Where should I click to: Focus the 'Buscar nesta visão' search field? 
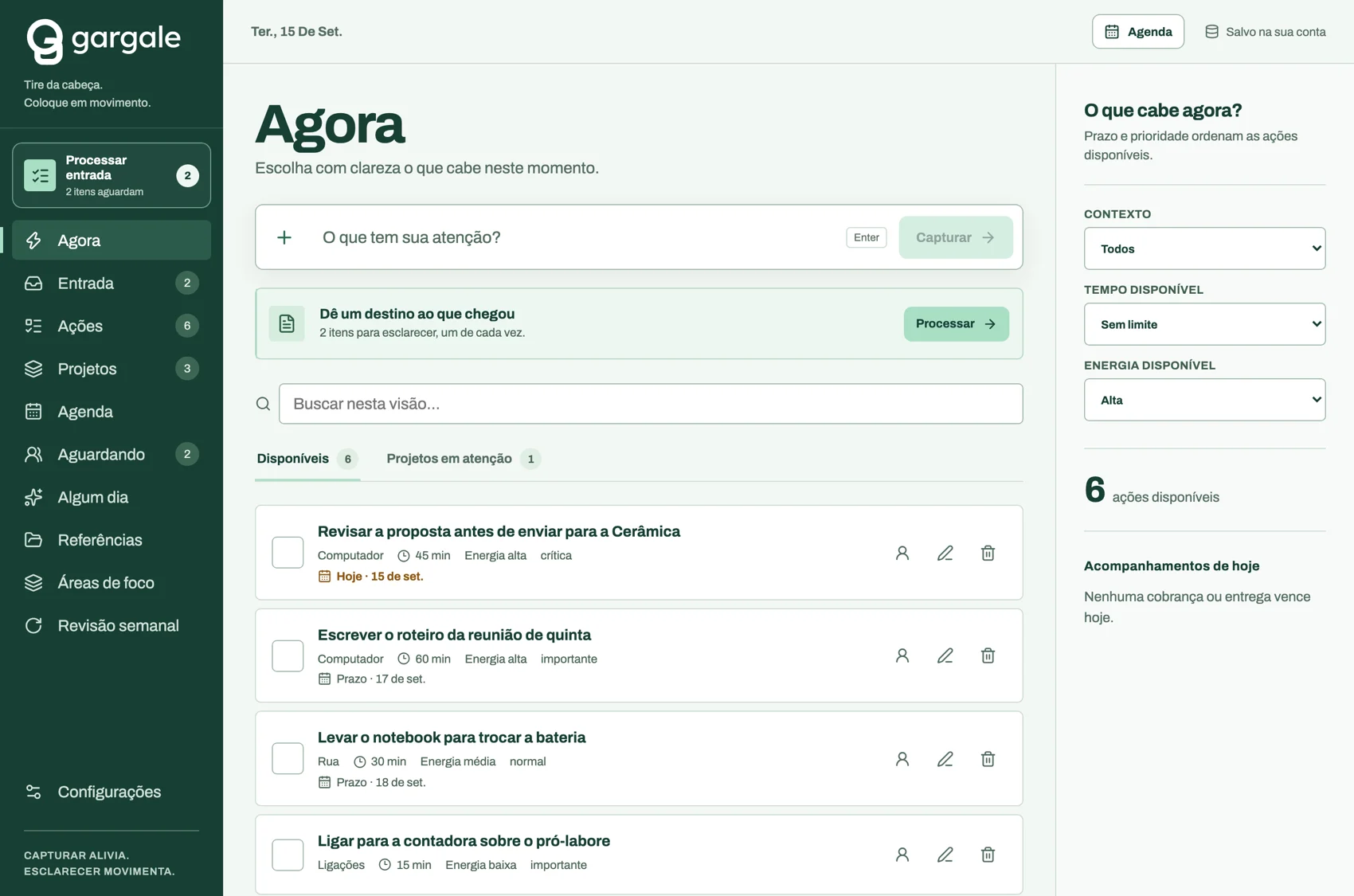pyautogui.click(x=651, y=404)
